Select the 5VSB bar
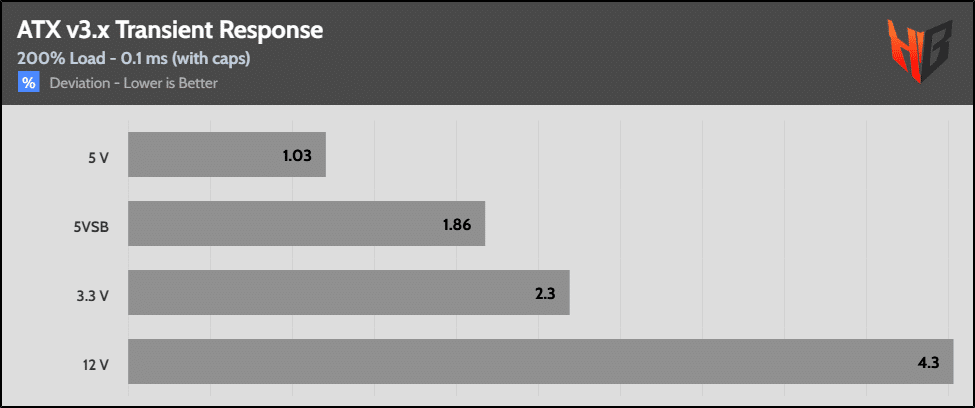Viewport: 975px width, 408px height. click(307, 223)
